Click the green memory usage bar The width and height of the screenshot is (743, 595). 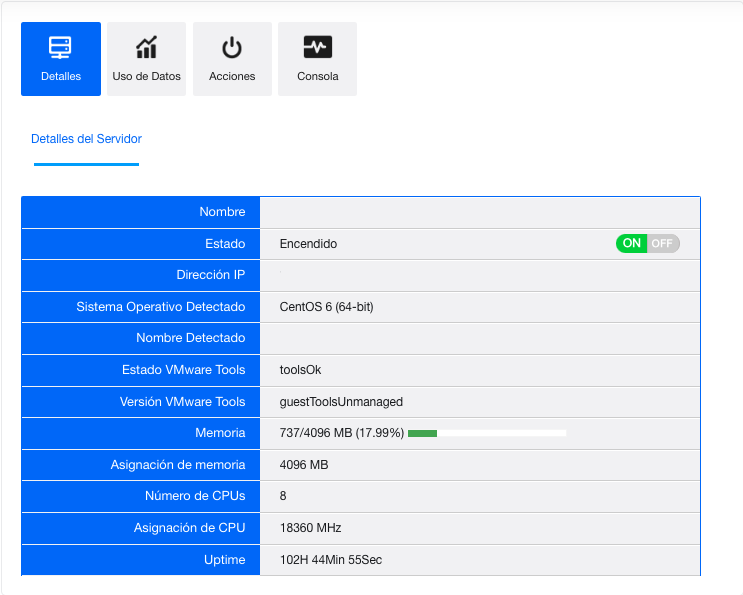[423, 433]
